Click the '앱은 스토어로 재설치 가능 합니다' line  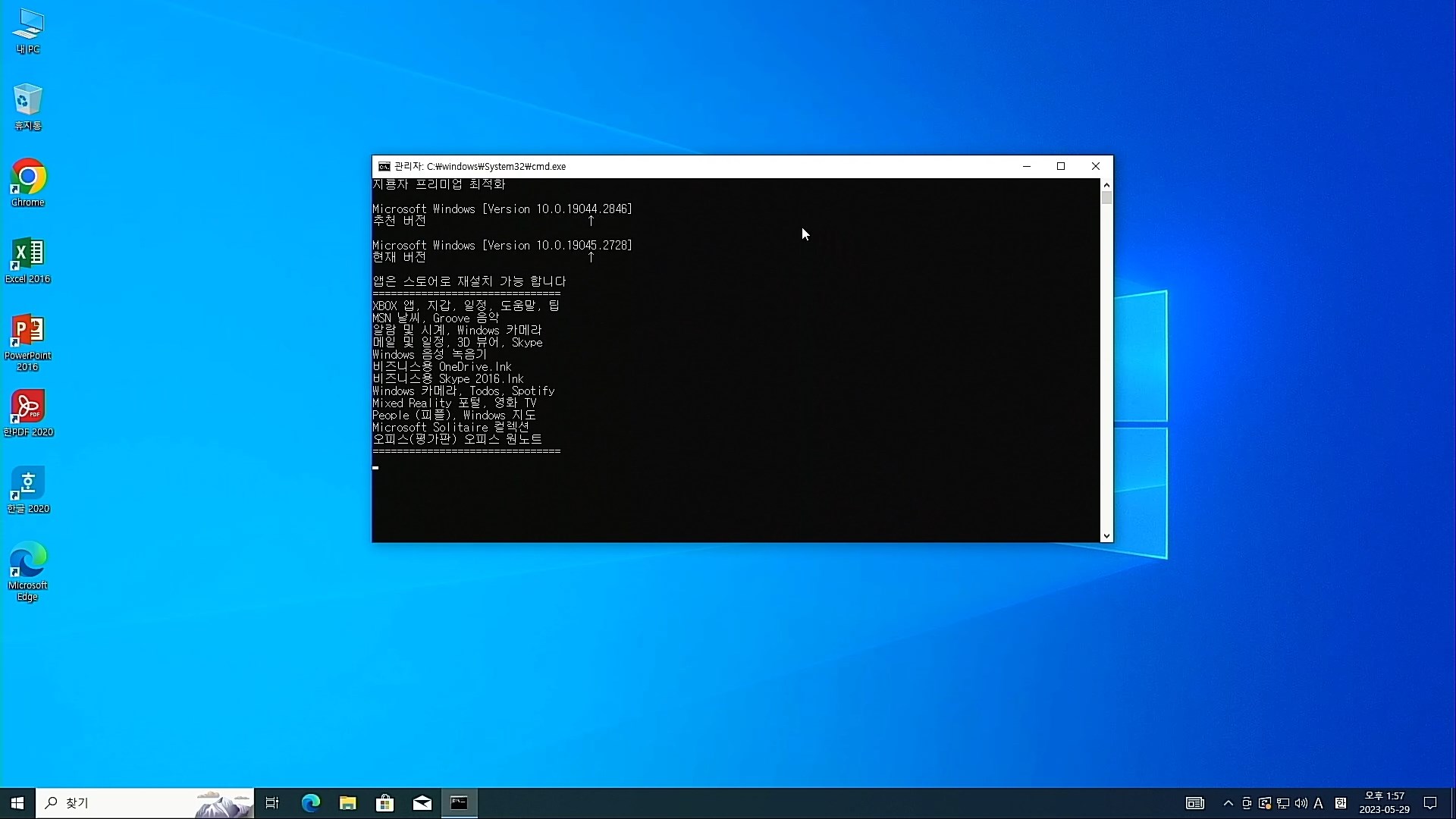pos(469,281)
